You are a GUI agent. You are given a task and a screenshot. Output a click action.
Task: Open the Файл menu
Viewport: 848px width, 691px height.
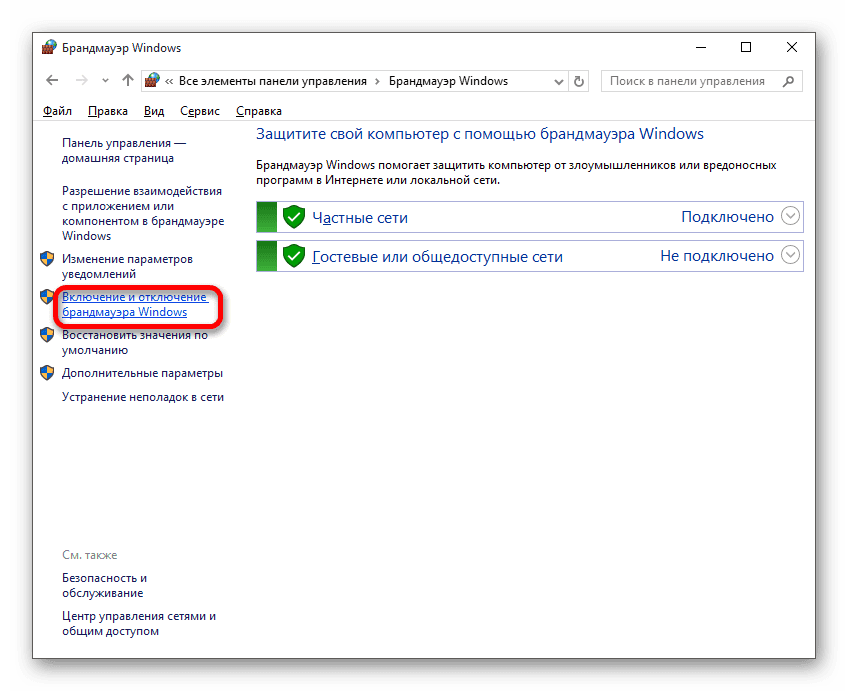57,111
